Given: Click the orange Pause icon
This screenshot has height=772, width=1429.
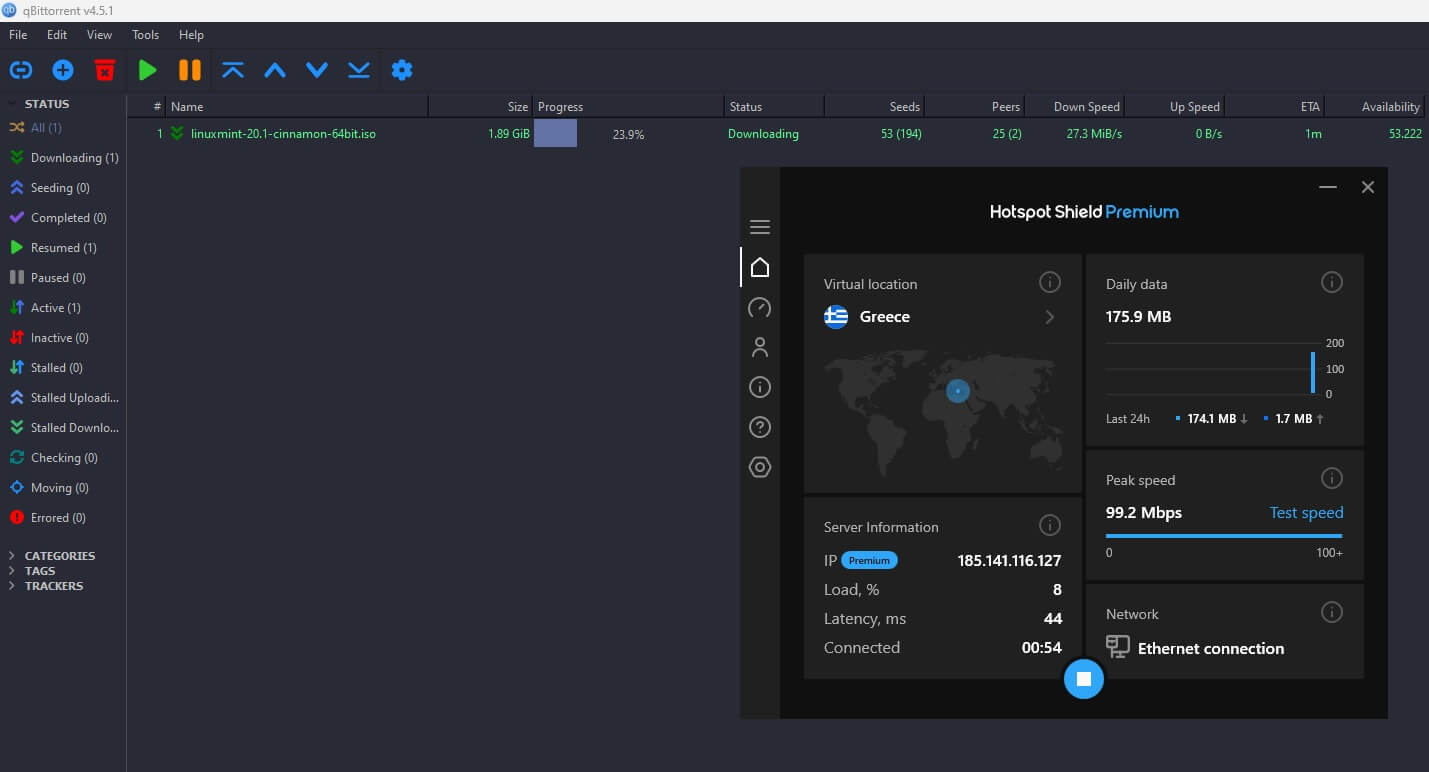Looking at the screenshot, I should tap(190, 70).
